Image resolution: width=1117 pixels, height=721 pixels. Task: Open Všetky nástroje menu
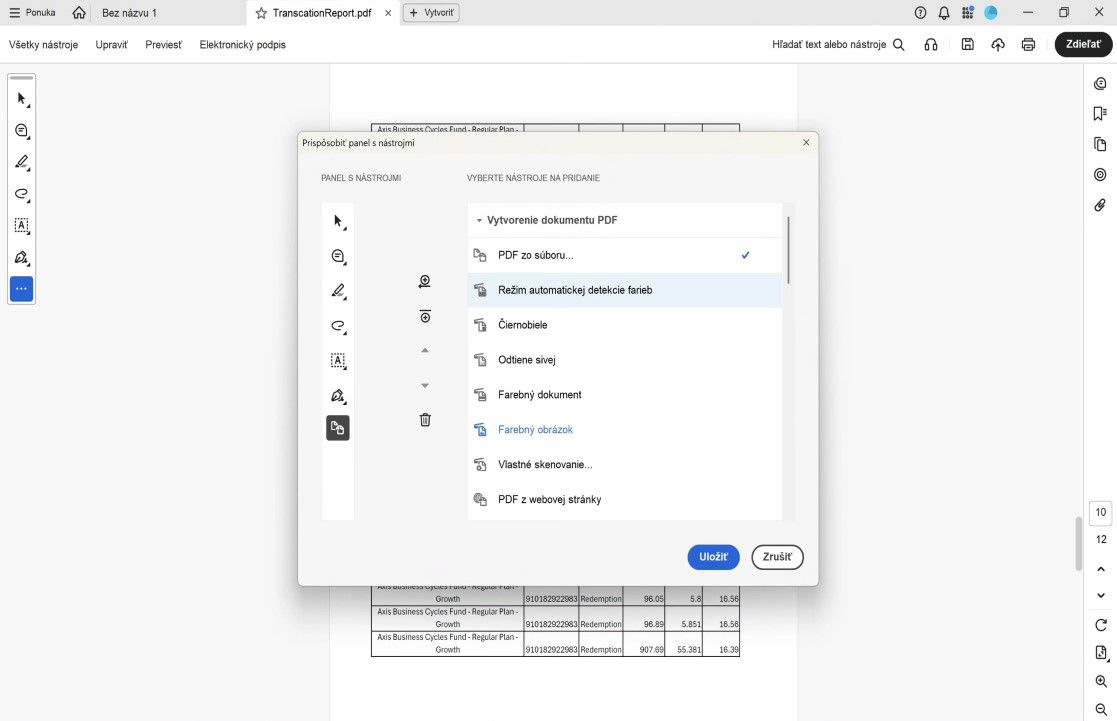click(x=43, y=45)
